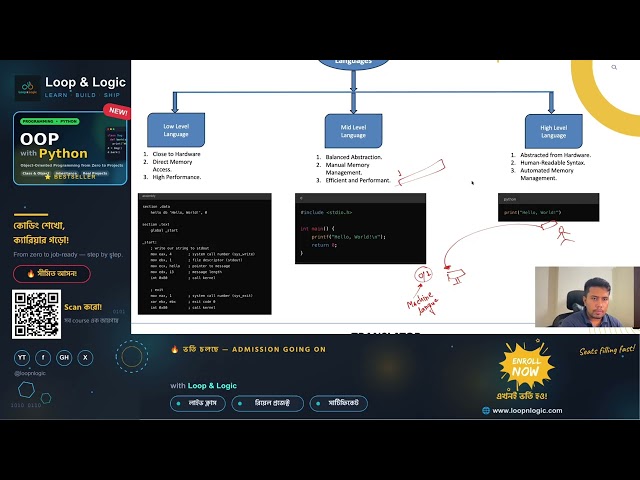Open the OOP with Python course card

click(70, 149)
